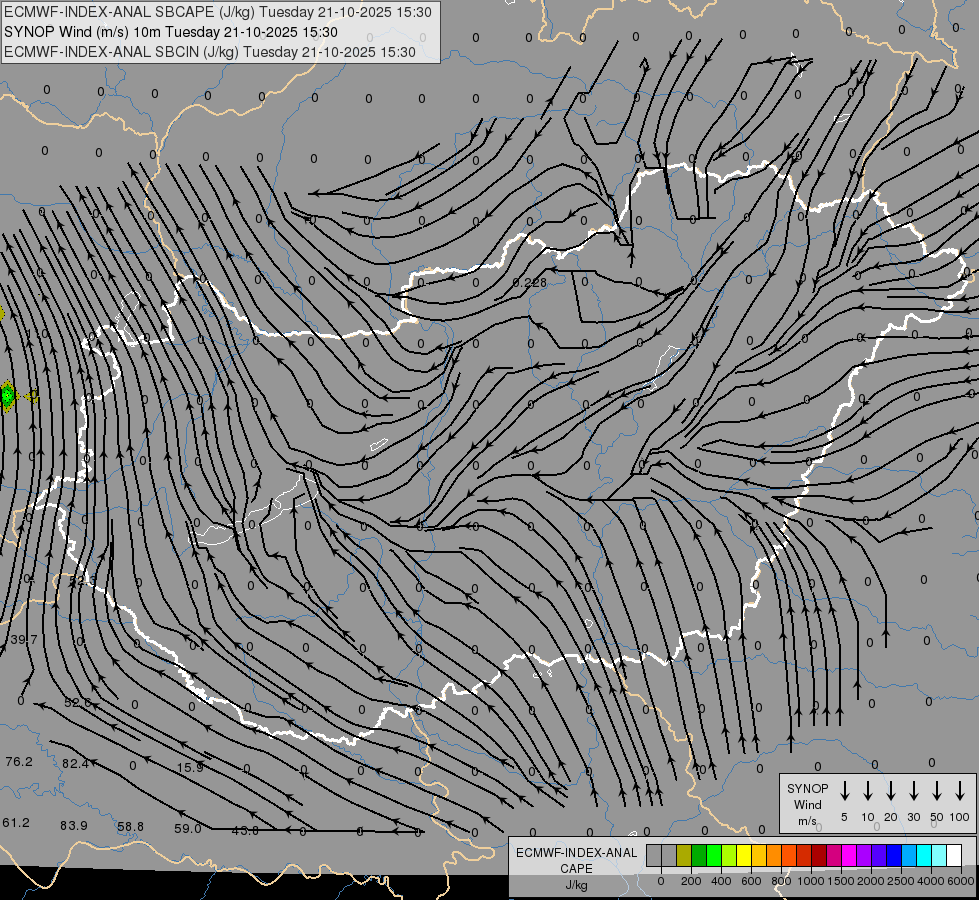Select the indigo swatch right of 2000
The width and height of the screenshot is (979, 900).
(x=880, y=855)
